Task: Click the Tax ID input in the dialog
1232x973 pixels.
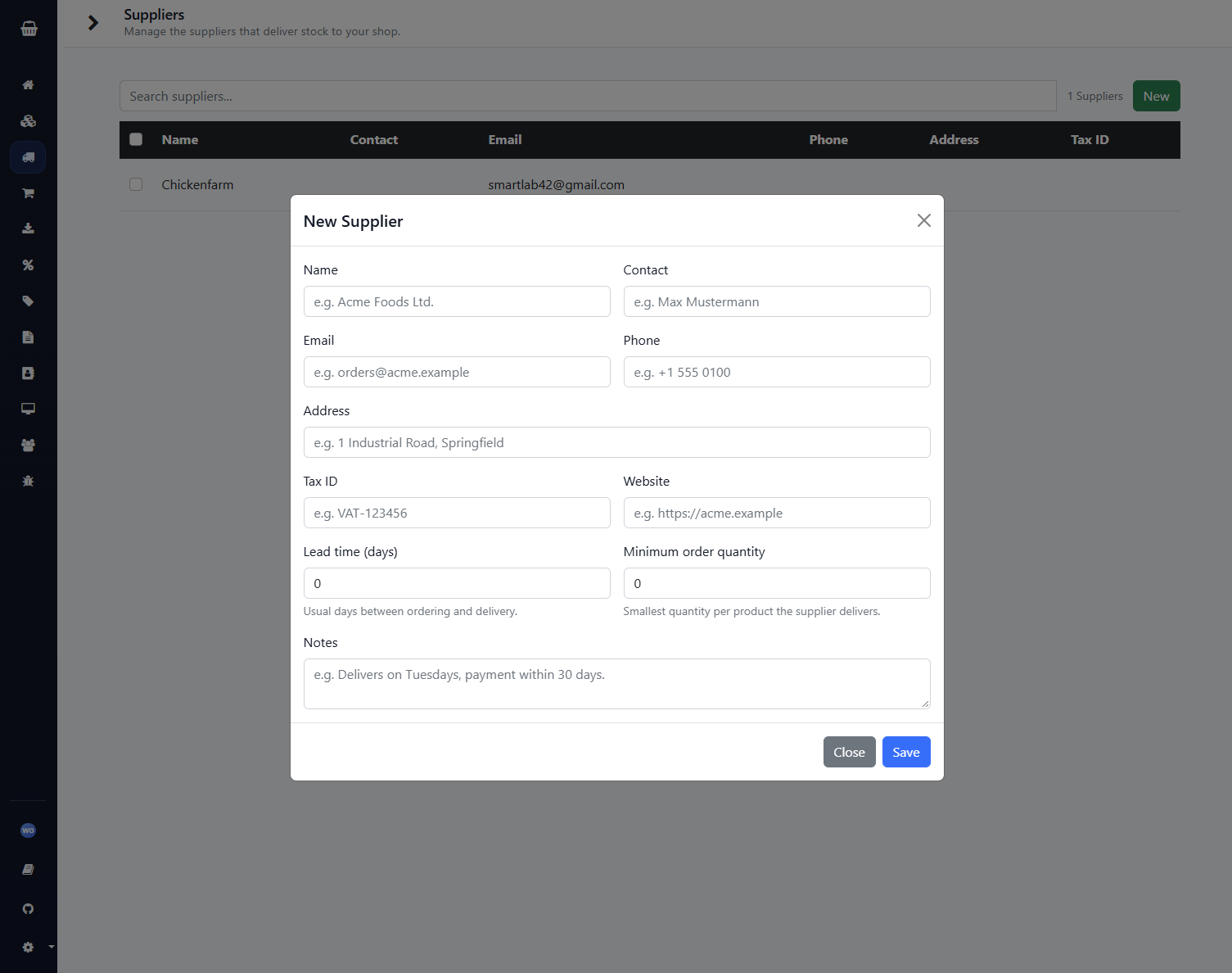Action: click(457, 513)
